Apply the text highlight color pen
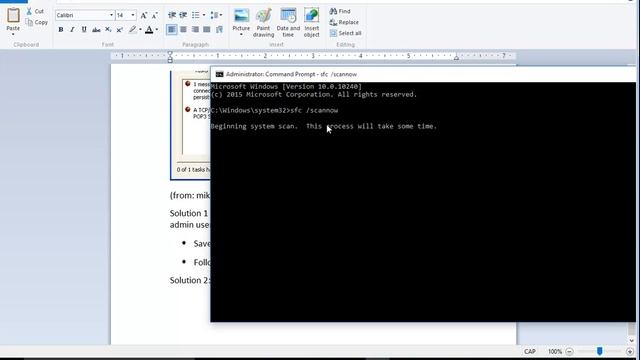640x360 pixels. coord(133,29)
